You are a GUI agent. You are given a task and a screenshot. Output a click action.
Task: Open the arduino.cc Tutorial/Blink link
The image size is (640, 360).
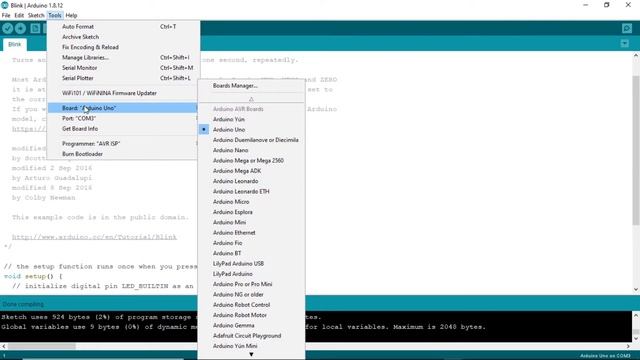coord(94,237)
